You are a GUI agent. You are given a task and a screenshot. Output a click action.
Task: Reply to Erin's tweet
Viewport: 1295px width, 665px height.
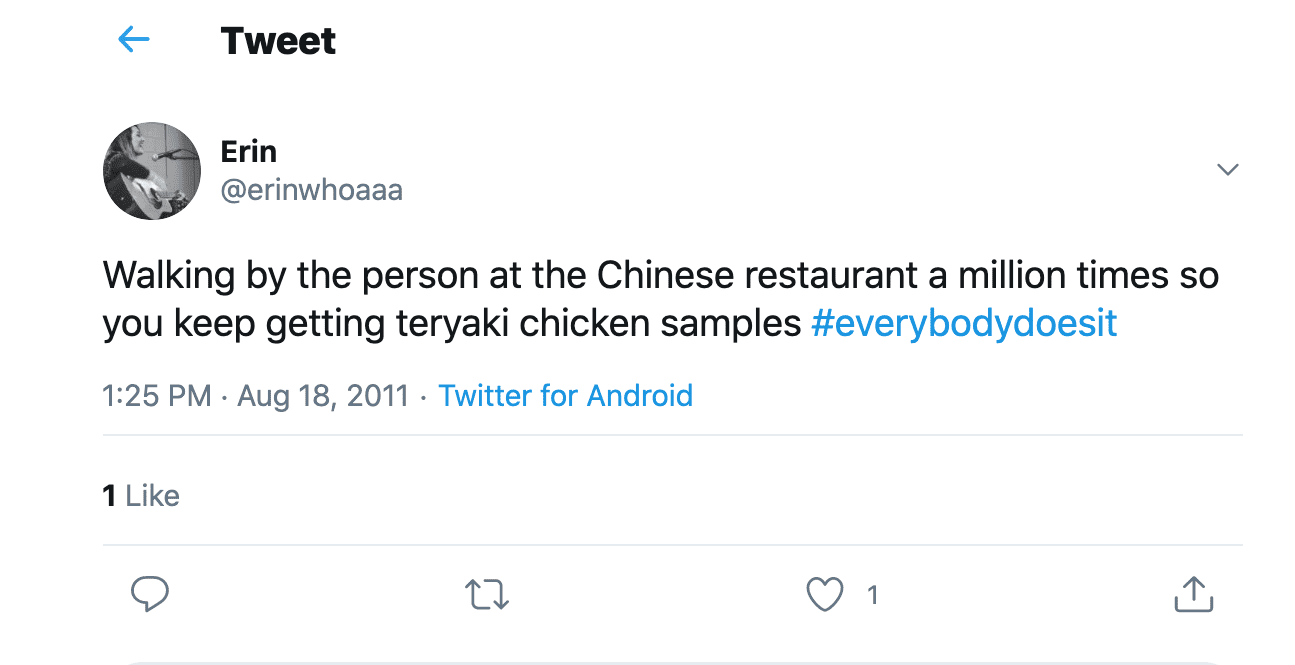click(x=150, y=594)
